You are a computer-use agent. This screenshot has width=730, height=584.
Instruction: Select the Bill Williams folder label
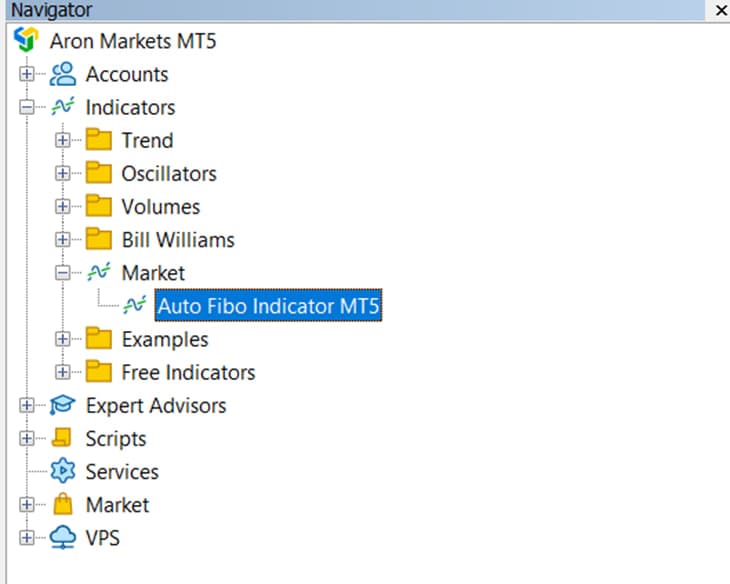[178, 240]
